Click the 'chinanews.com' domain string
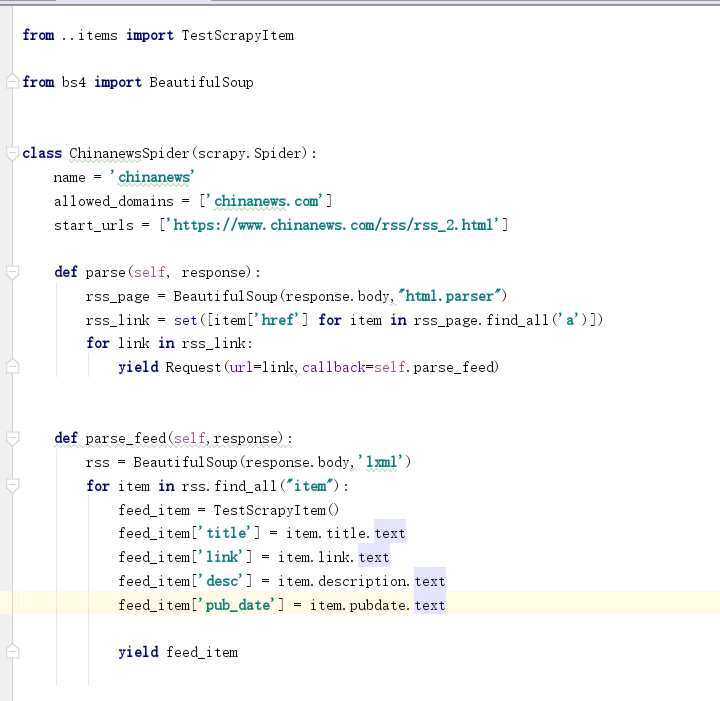Image resolution: width=720 pixels, height=701 pixels. tap(266, 201)
